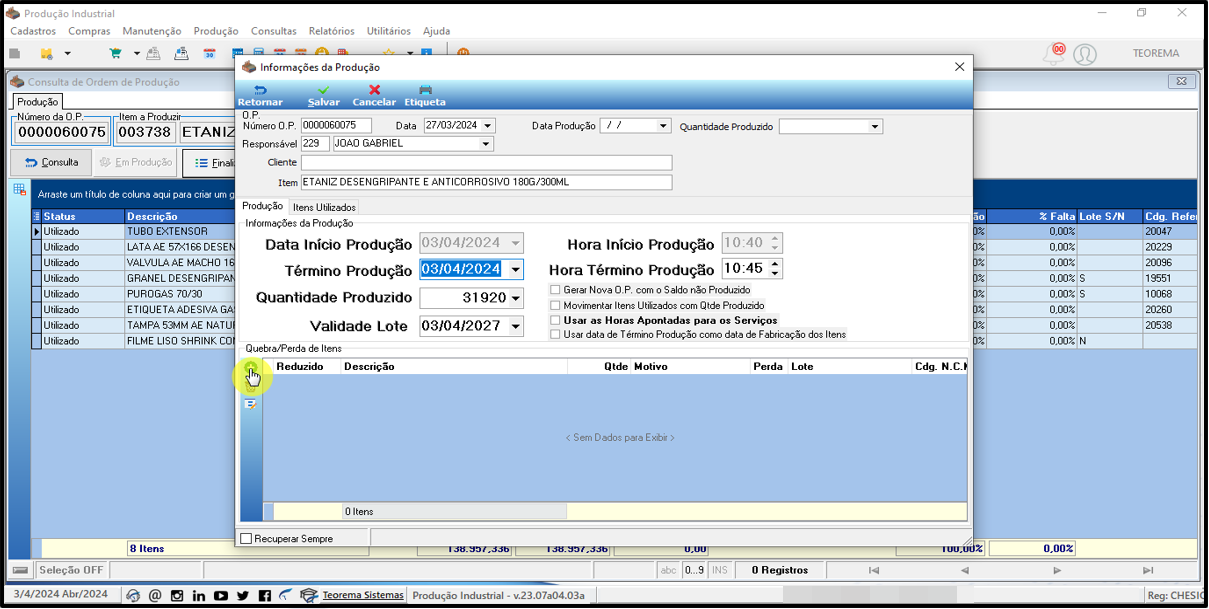The width and height of the screenshot is (1209, 609).
Task: Open the notifications bell icon
Action: point(1053,52)
